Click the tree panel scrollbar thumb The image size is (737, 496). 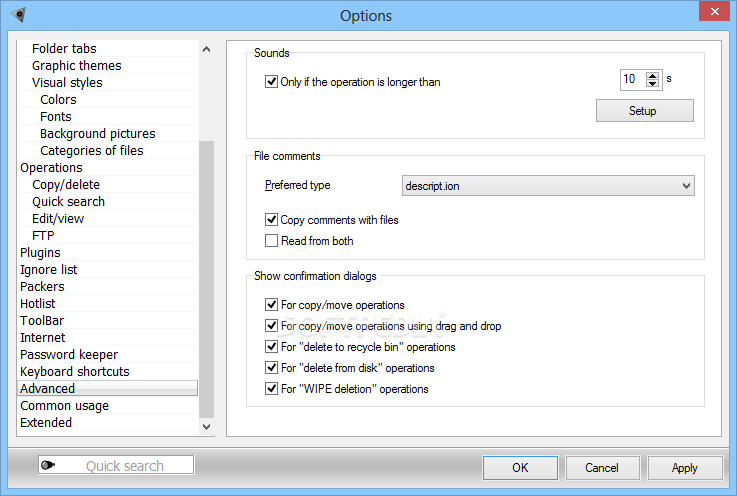tap(206, 279)
